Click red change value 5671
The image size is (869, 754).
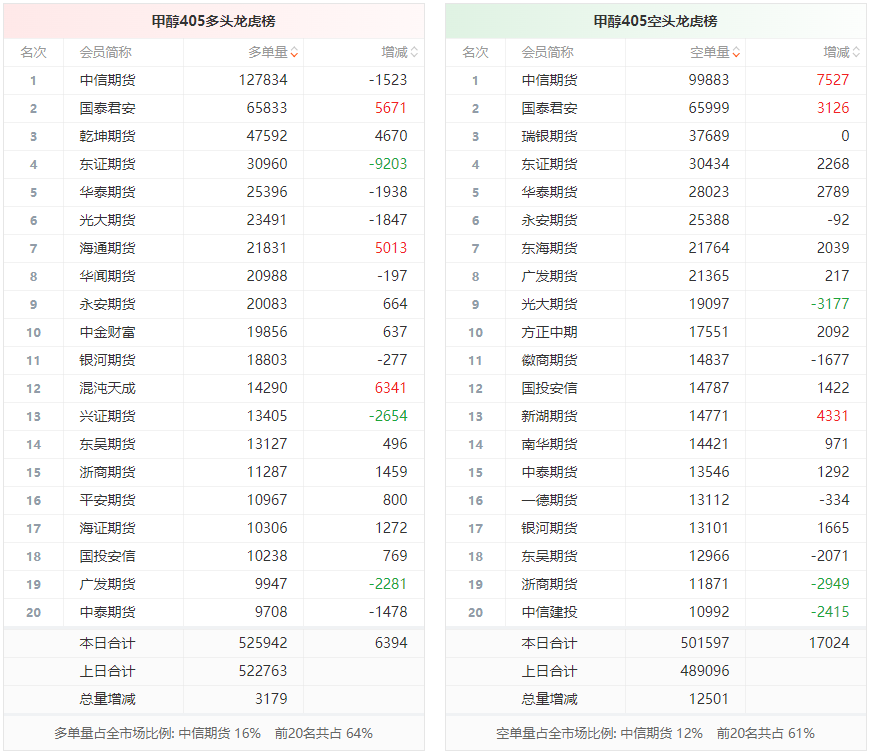click(x=391, y=108)
